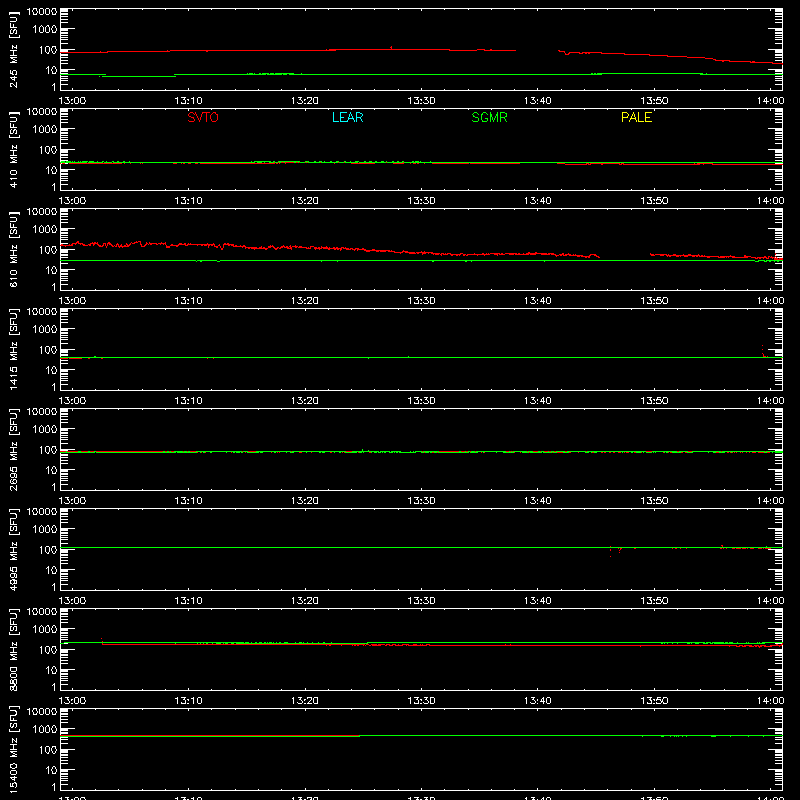This screenshot has width=800, height=800.
Task: Select the '2695 MHz [SFU]' axis title
Action: pos(14,449)
